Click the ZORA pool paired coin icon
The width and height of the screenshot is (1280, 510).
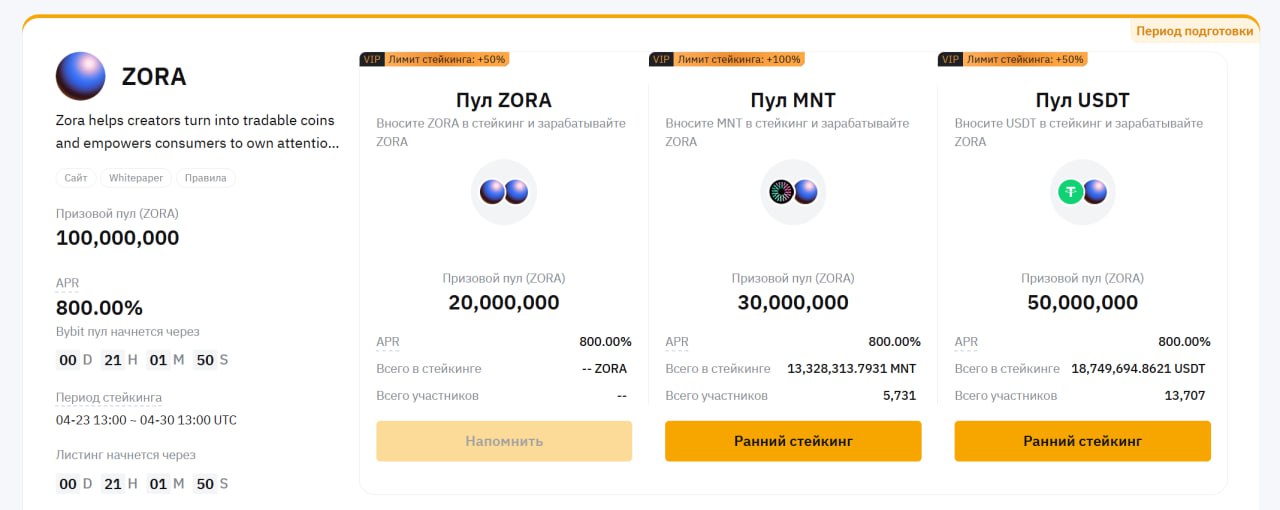[504, 192]
